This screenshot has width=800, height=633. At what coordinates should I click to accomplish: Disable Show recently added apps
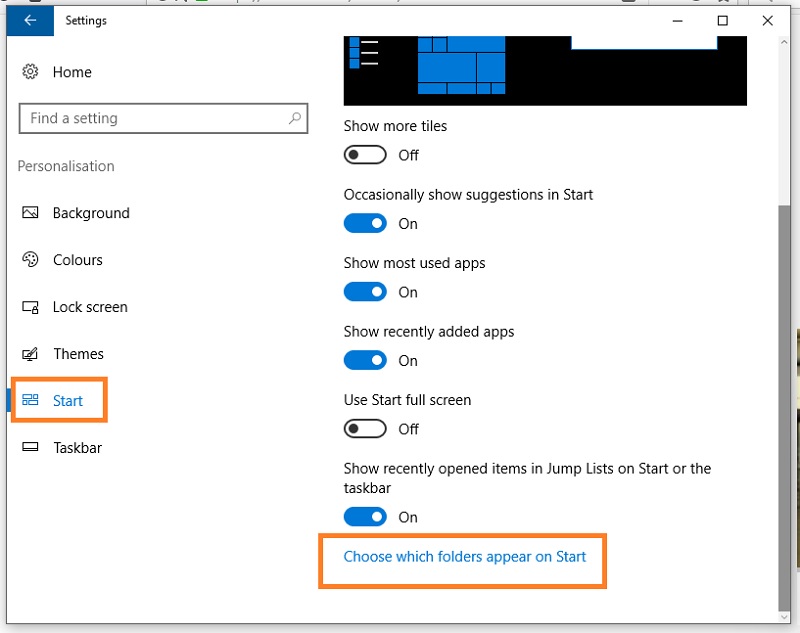pyautogui.click(x=364, y=359)
